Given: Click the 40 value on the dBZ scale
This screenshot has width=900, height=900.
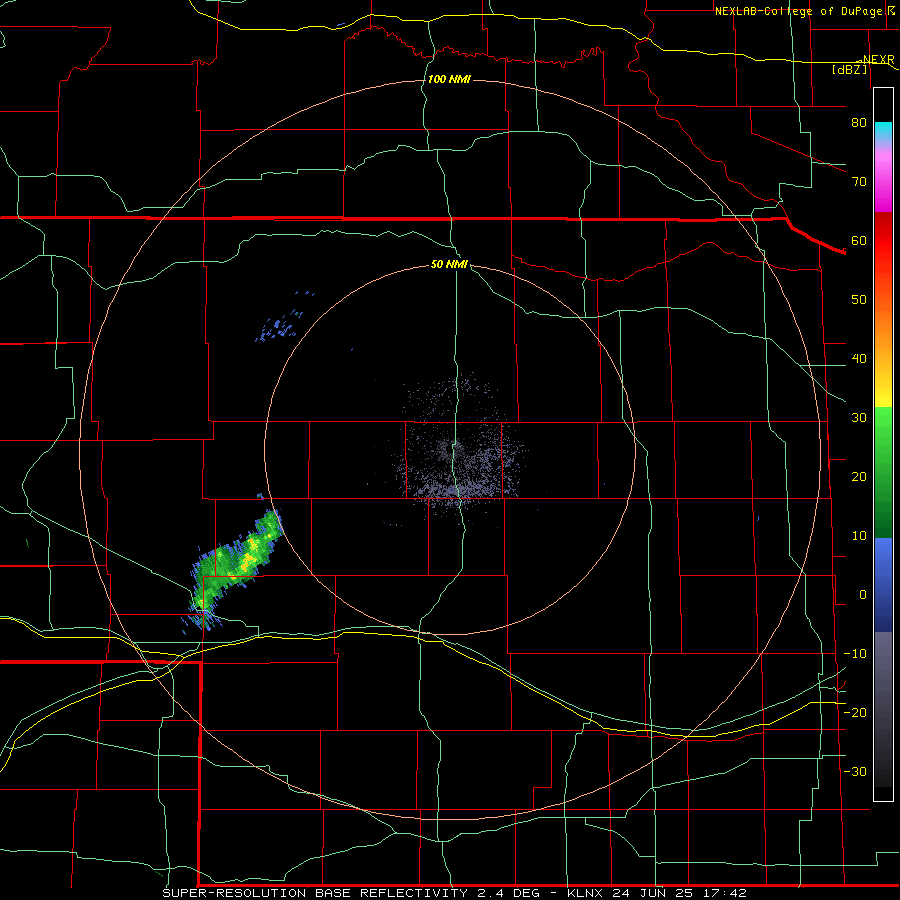Looking at the screenshot, I should pyautogui.click(x=859, y=359).
